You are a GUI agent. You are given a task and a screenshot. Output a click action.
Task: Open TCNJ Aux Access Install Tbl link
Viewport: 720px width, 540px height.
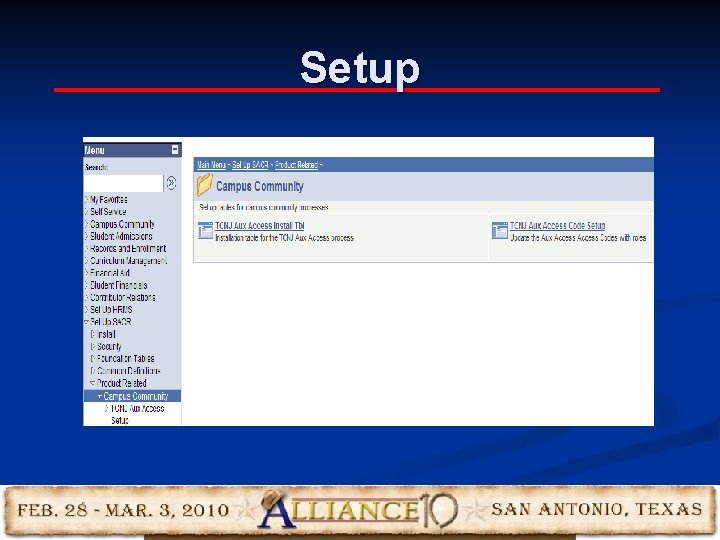point(260,225)
